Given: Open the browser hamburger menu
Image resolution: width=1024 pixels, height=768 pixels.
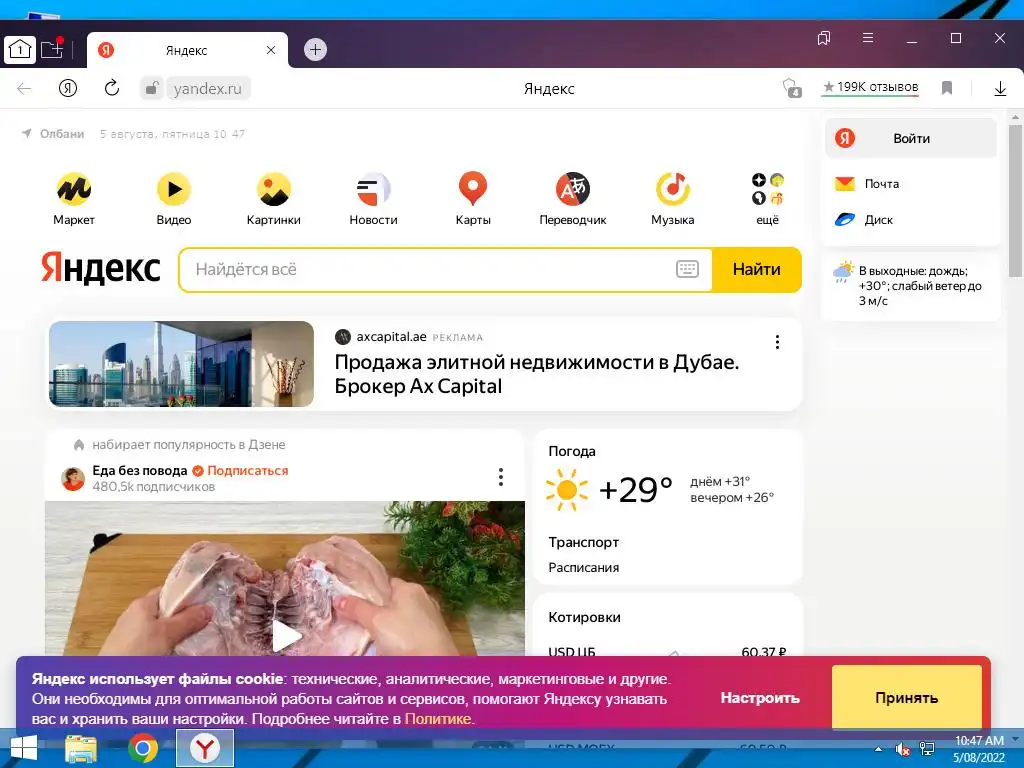Looking at the screenshot, I should pos(868,38).
